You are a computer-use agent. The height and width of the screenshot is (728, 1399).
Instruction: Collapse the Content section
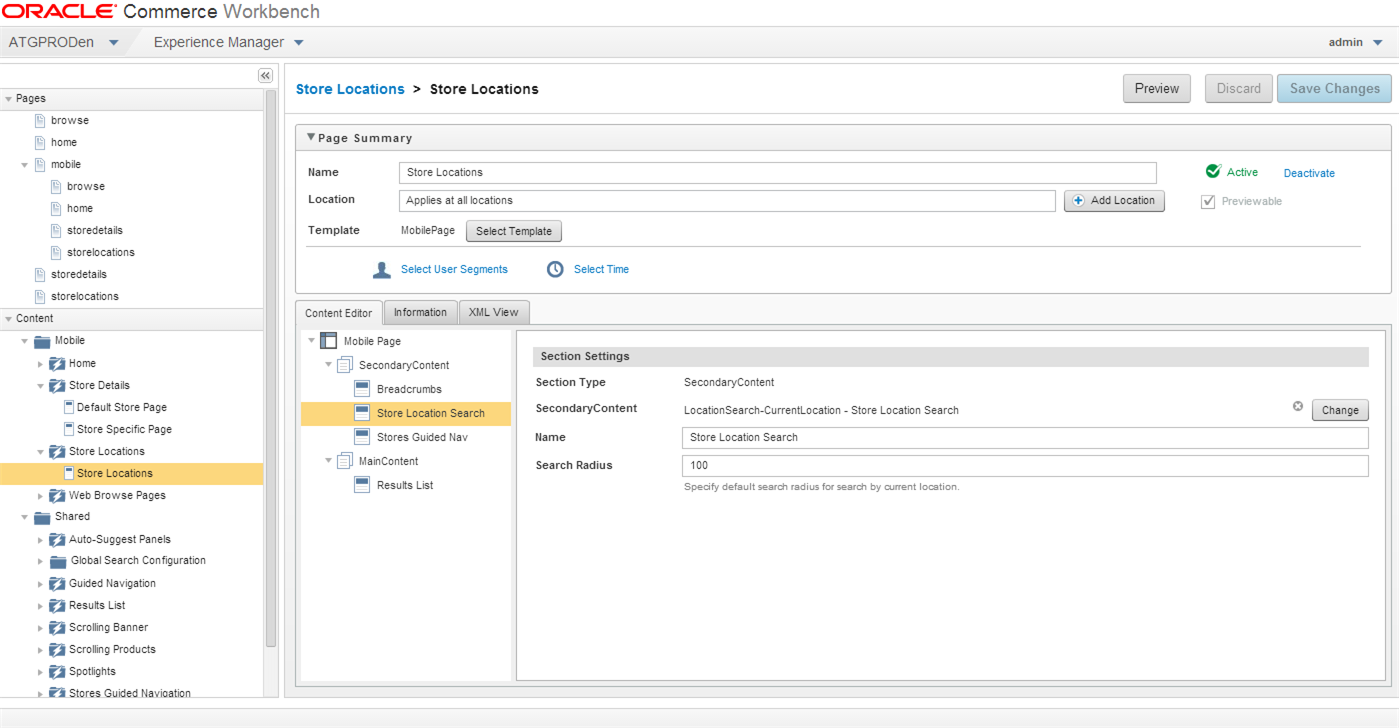[9, 319]
